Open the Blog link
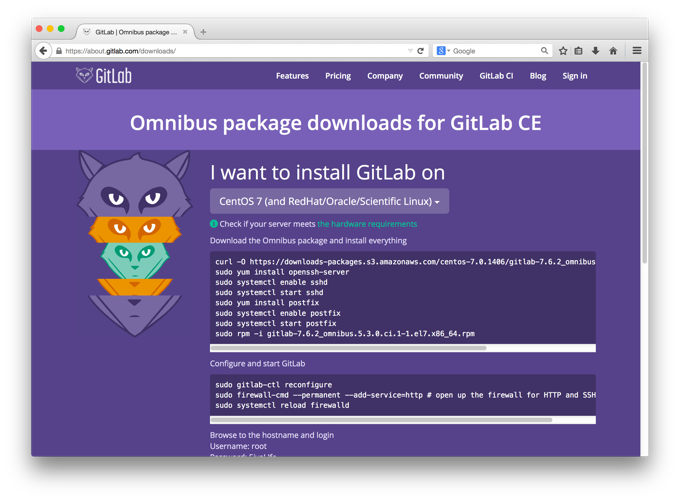 pos(538,76)
